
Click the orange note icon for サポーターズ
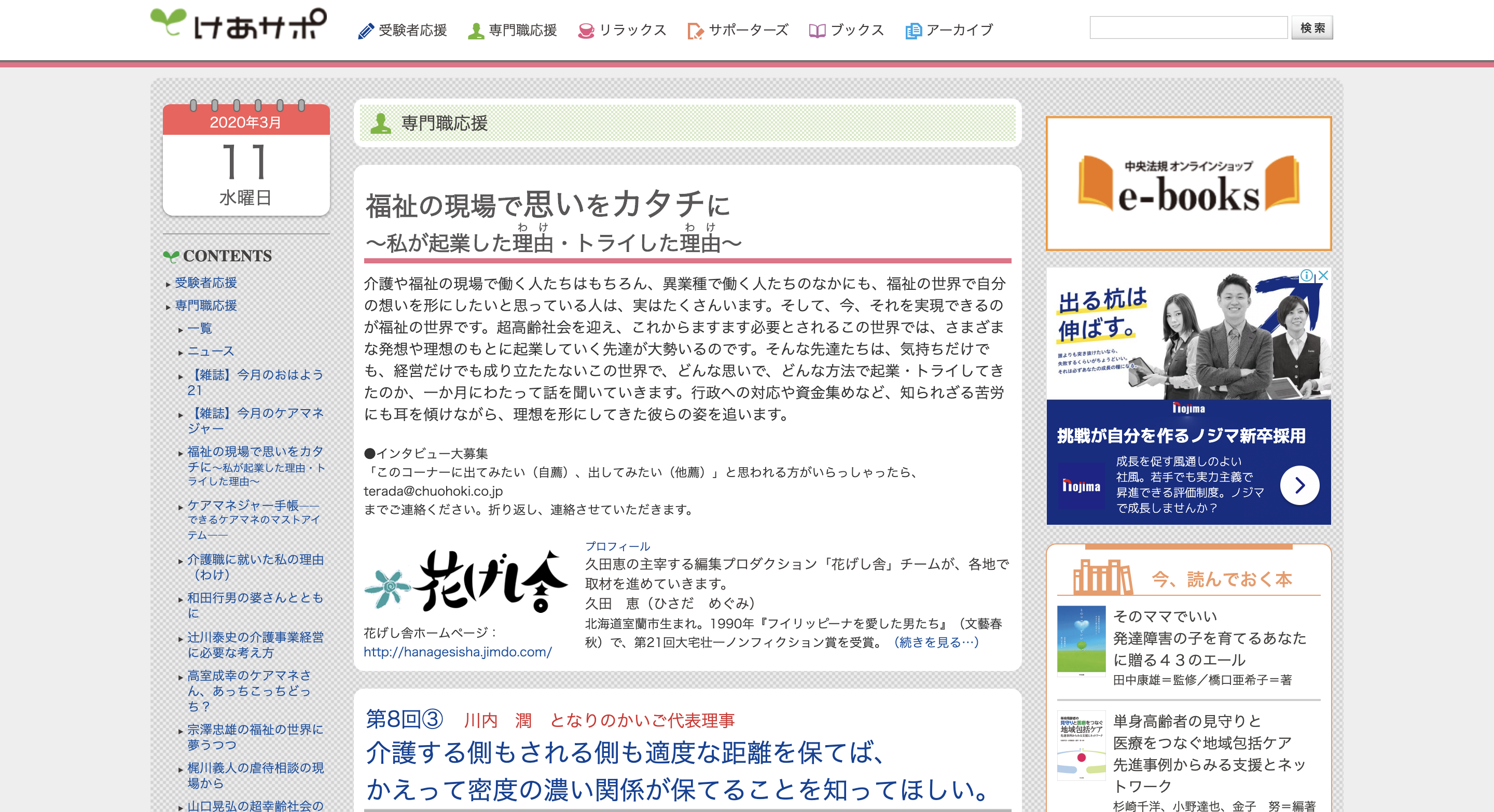(695, 31)
